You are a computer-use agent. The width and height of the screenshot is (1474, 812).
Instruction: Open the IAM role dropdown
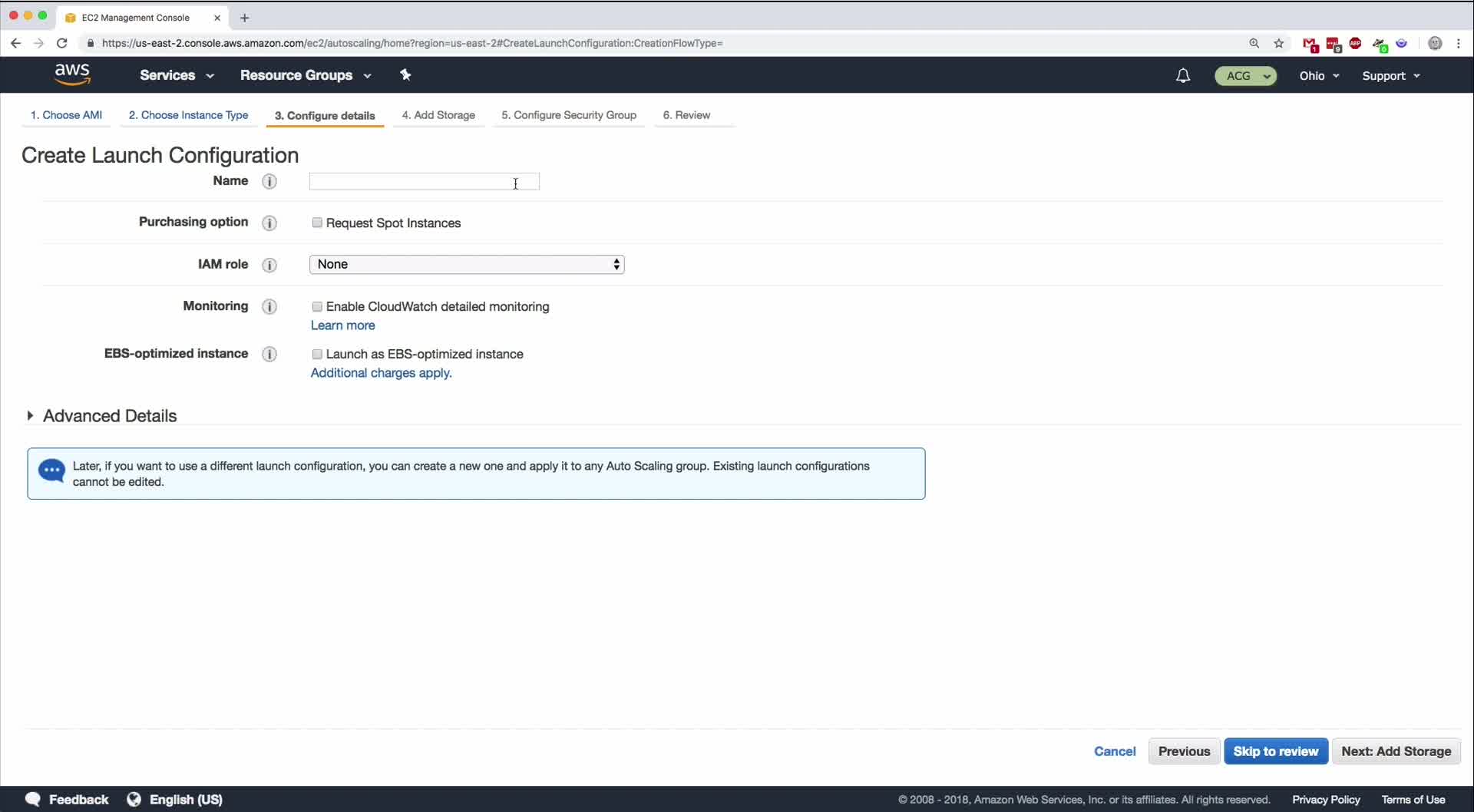click(x=467, y=264)
